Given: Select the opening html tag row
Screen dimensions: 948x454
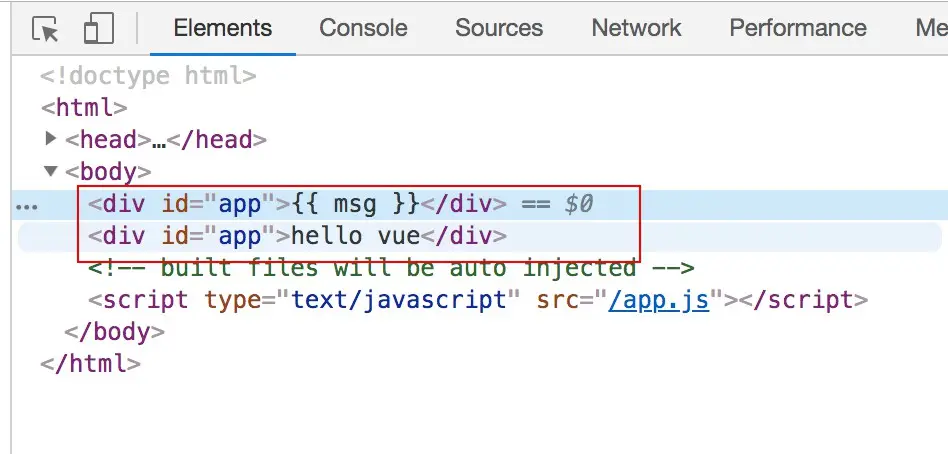Looking at the screenshot, I should point(84,108).
